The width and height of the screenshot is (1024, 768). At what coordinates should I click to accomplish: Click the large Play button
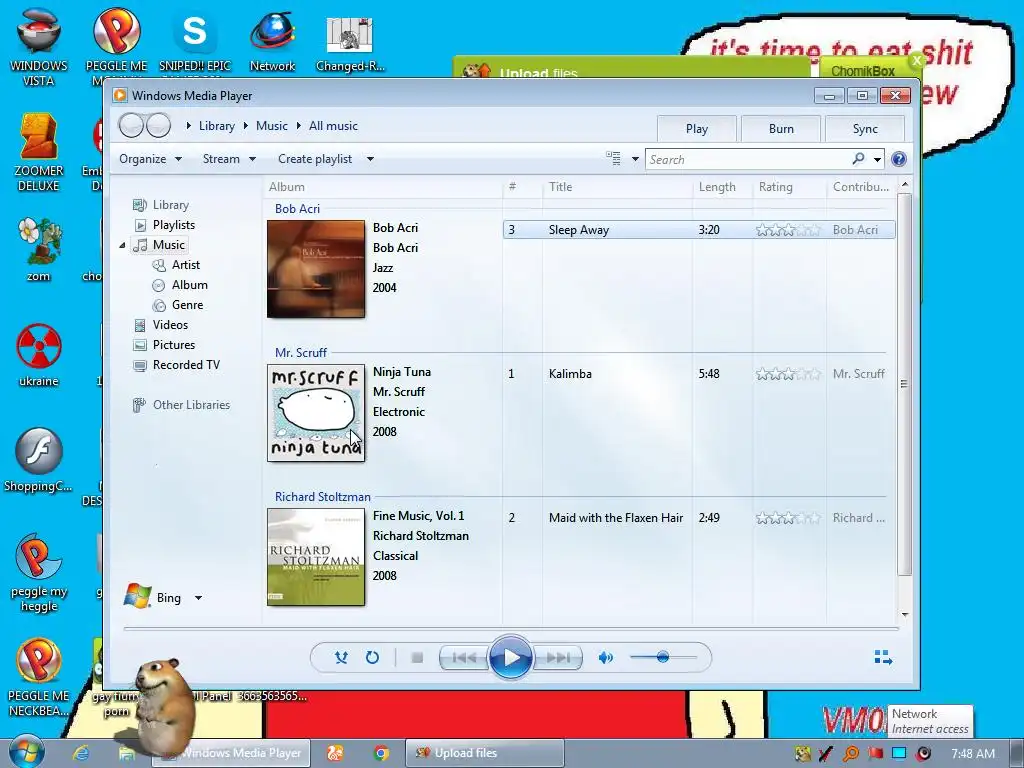510,658
